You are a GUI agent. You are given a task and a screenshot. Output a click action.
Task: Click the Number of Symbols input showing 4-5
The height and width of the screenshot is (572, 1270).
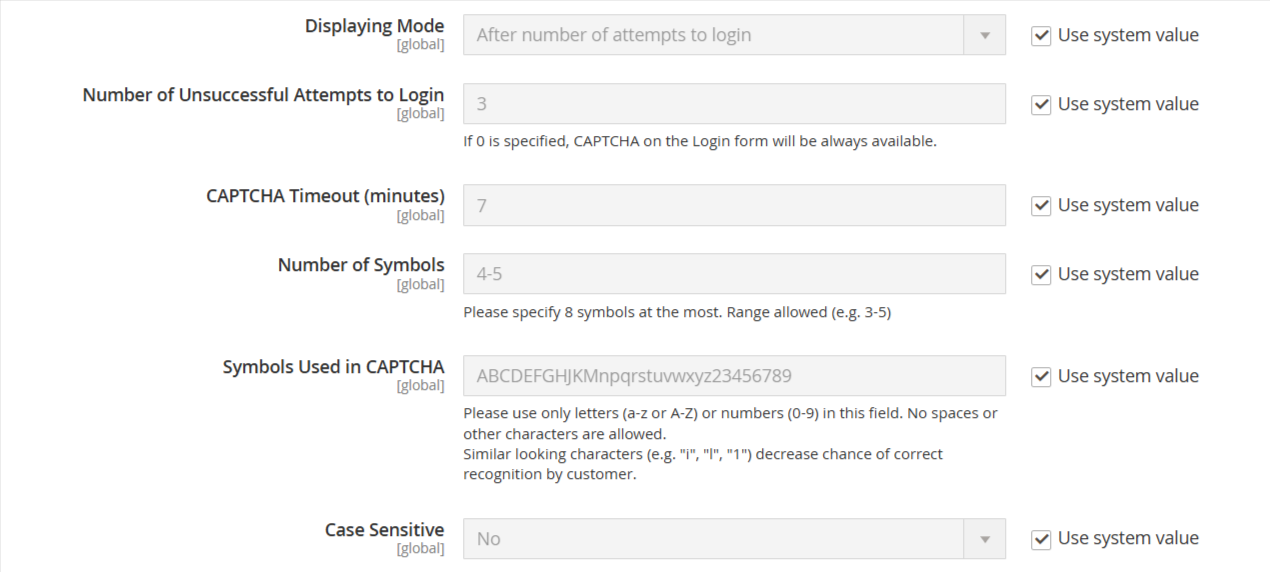[x=734, y=274]
